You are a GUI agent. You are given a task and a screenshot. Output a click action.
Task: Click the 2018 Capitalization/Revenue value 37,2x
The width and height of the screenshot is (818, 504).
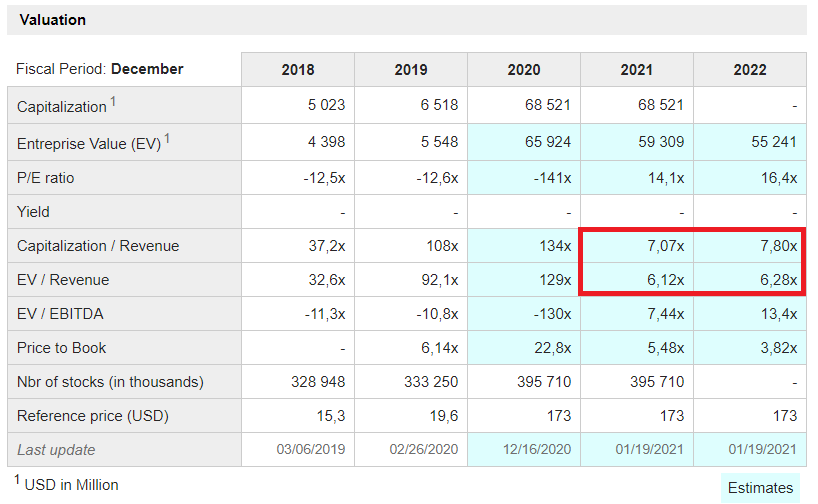[x=327, y=246]
